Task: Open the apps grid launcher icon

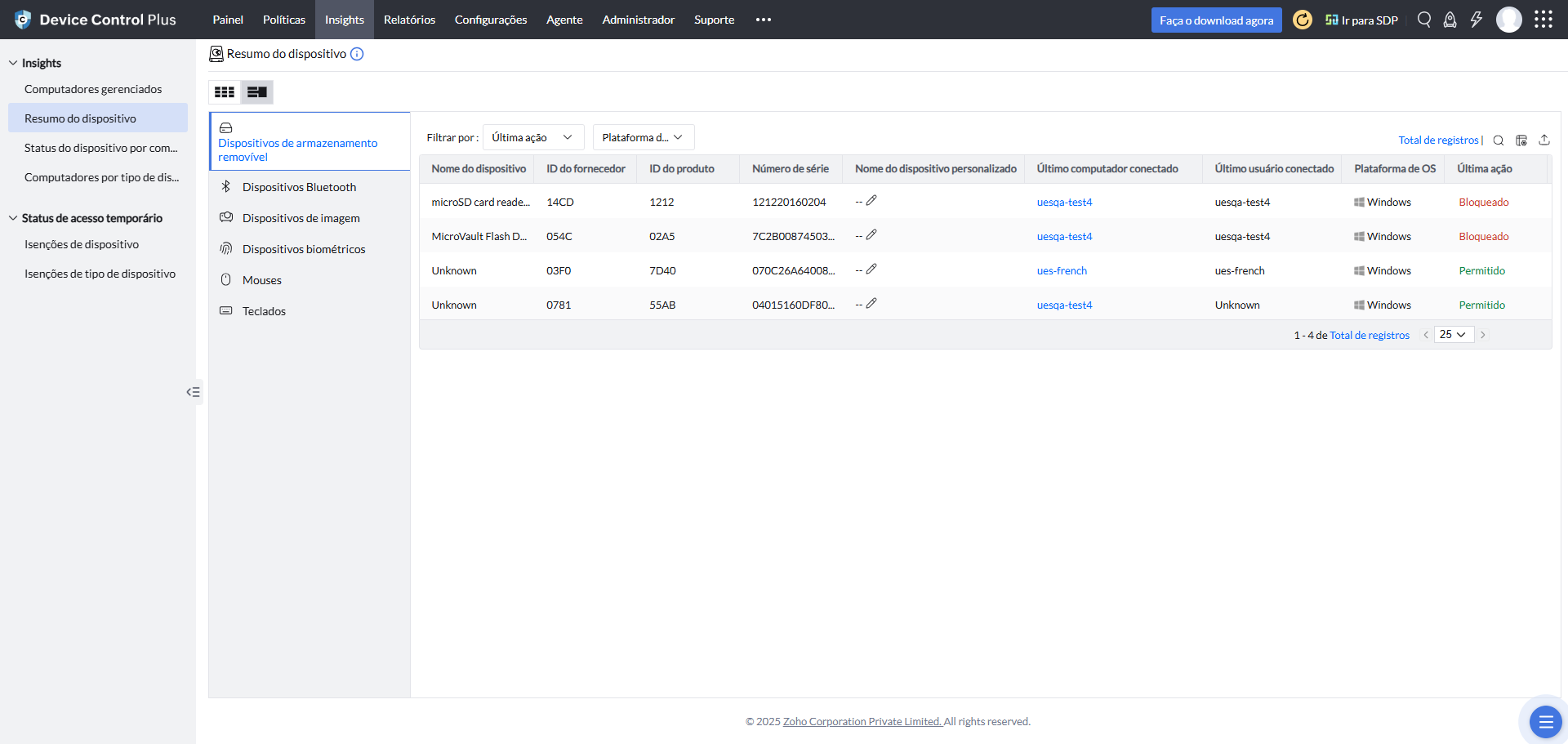Action: pyautogui.click(x=1543, y=20)
